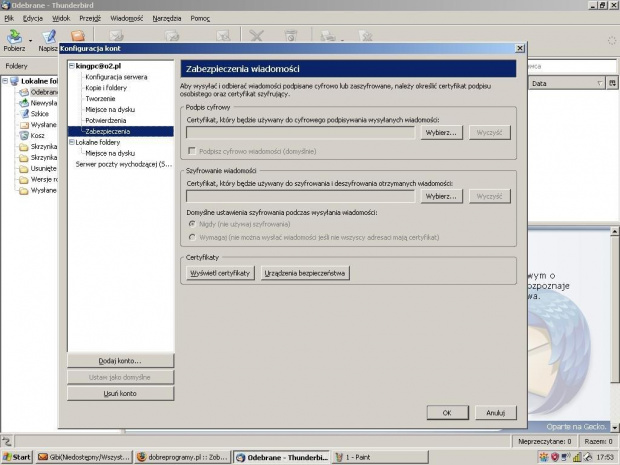Viewport: 620px width, 465px height.
Task: Click the Napisz compose icon
Action: pos(49,36)
